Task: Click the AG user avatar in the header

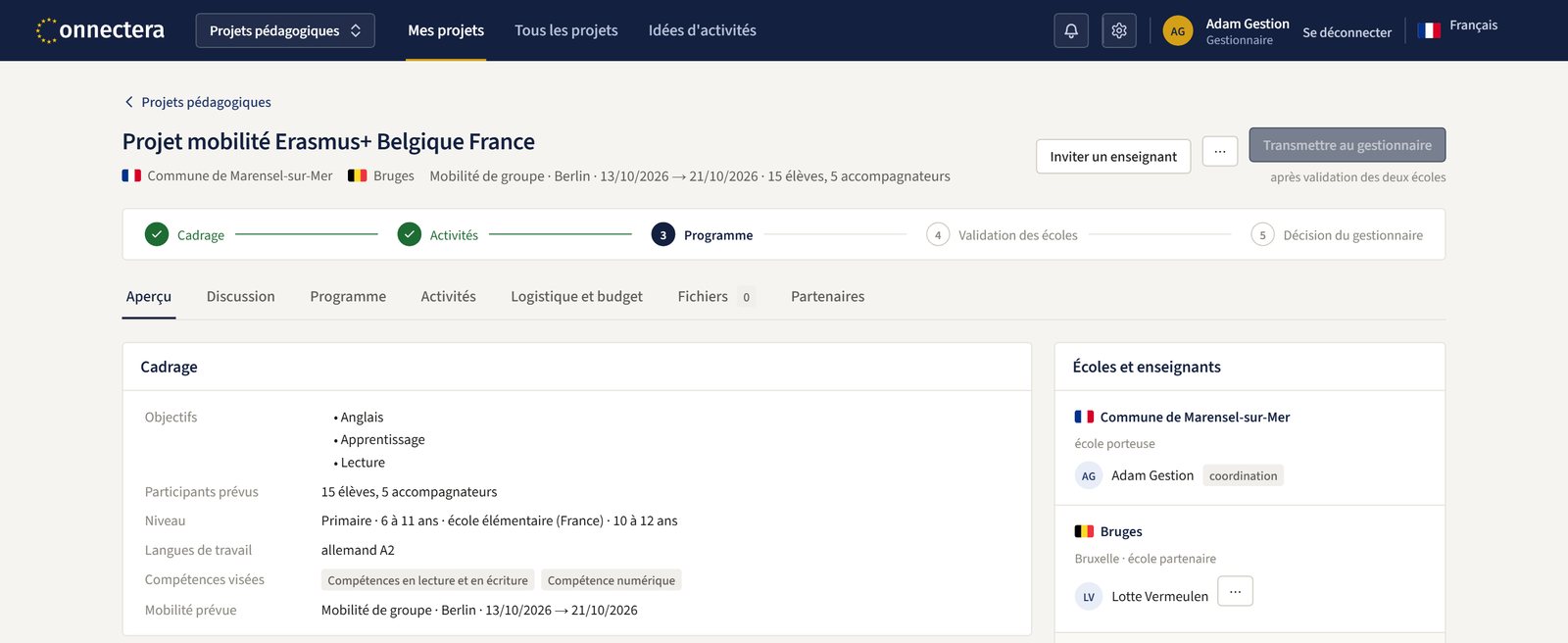Action: click(x=1178, y=31)
